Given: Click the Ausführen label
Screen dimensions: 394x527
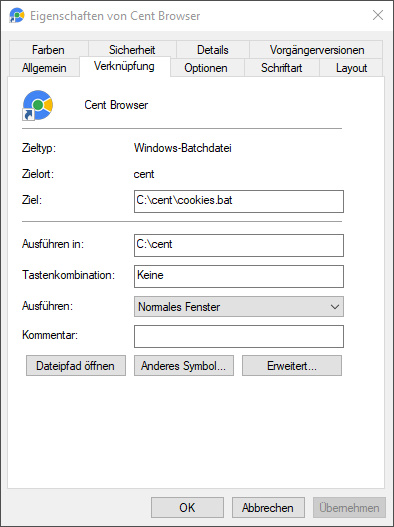Looking at the screenshot, I should pos(47,306).
